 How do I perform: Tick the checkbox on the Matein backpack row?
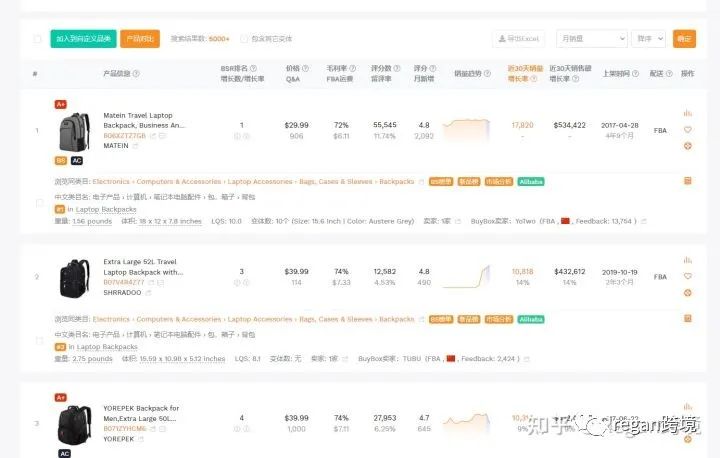pyautogui.click(x=39, y=203)
